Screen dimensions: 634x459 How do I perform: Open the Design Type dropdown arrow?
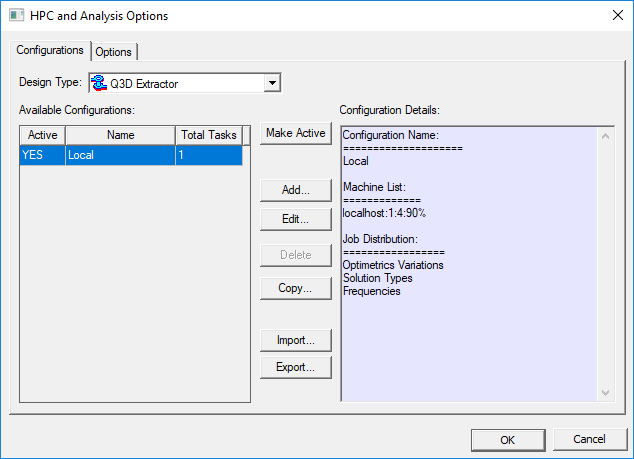(x=273, y=83)
